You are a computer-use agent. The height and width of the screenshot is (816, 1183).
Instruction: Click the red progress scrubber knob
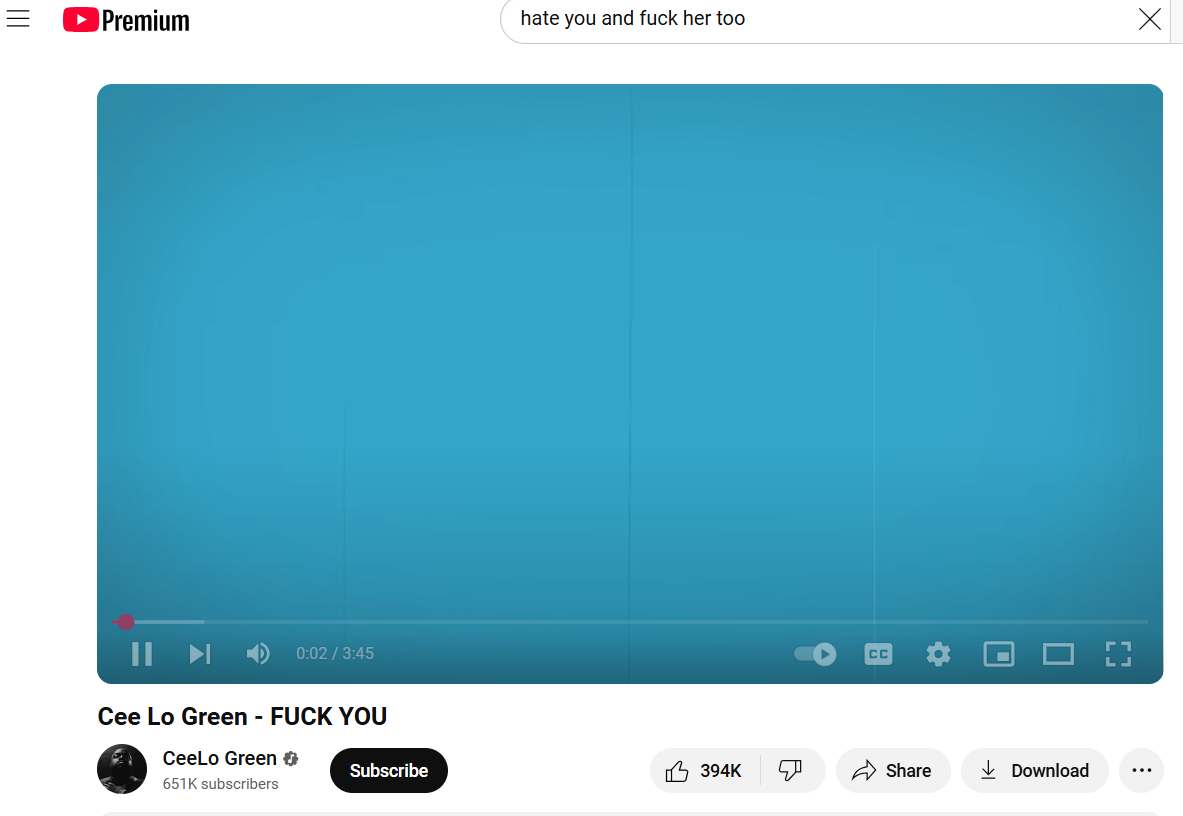[125, 622]
